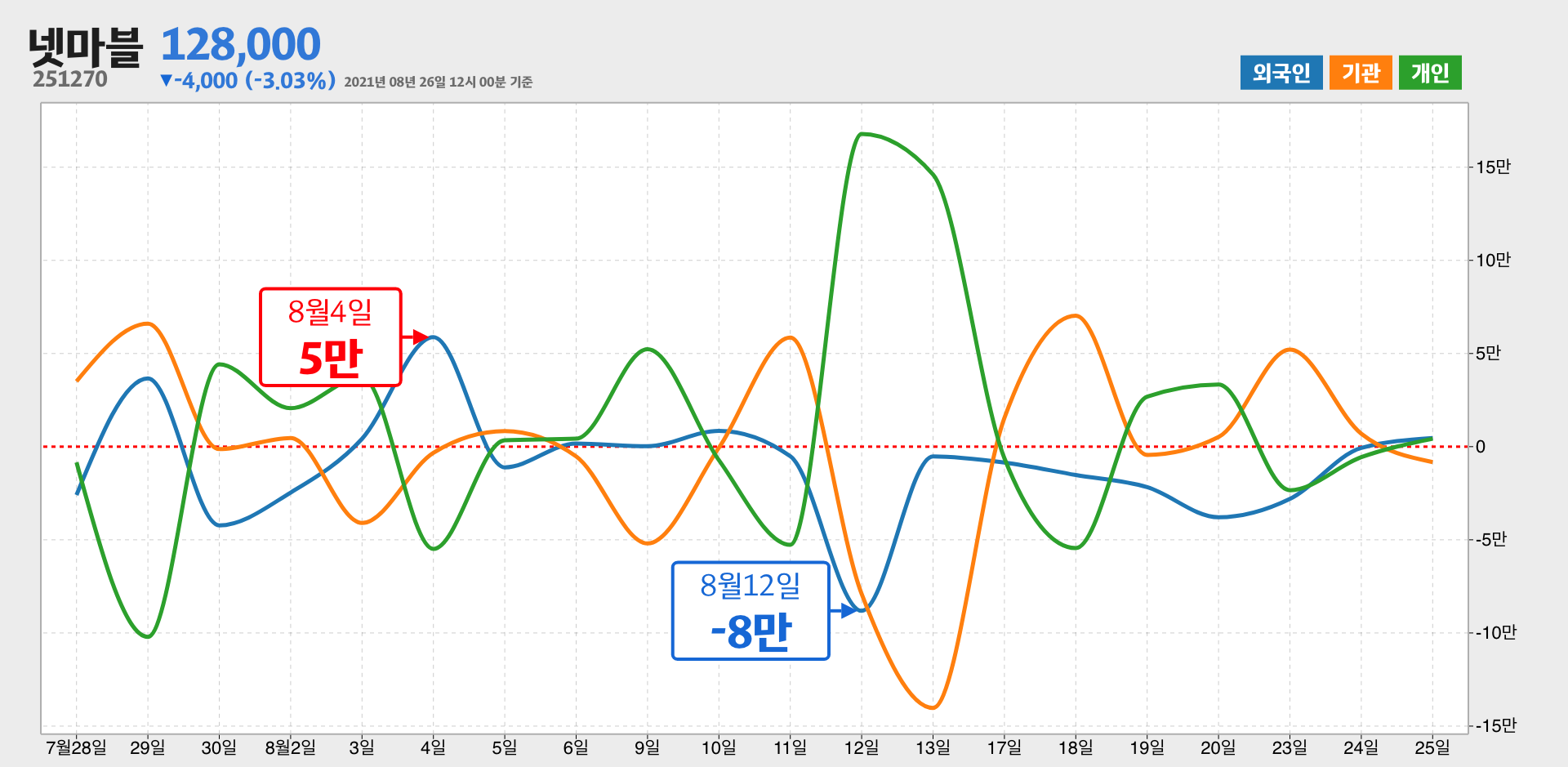The height and width of the screenshot is (767, 1568).
Task: Click the 4일 x-axis date
Action: click(433, 747)
